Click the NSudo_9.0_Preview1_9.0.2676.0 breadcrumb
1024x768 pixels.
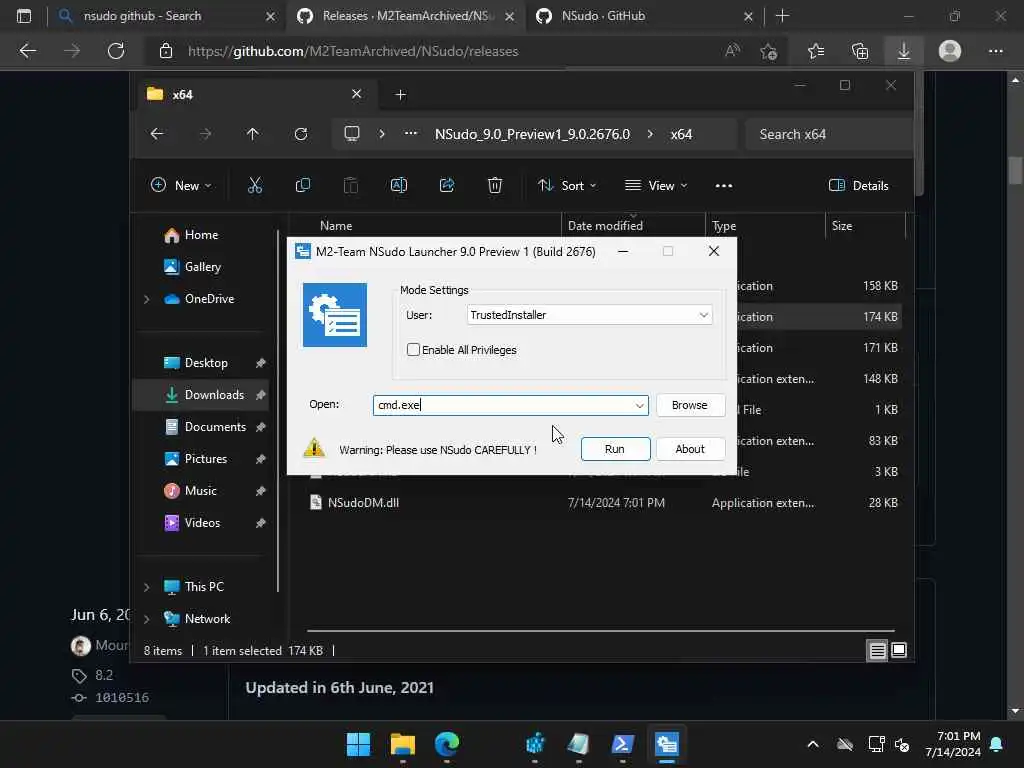coord(532,134)
